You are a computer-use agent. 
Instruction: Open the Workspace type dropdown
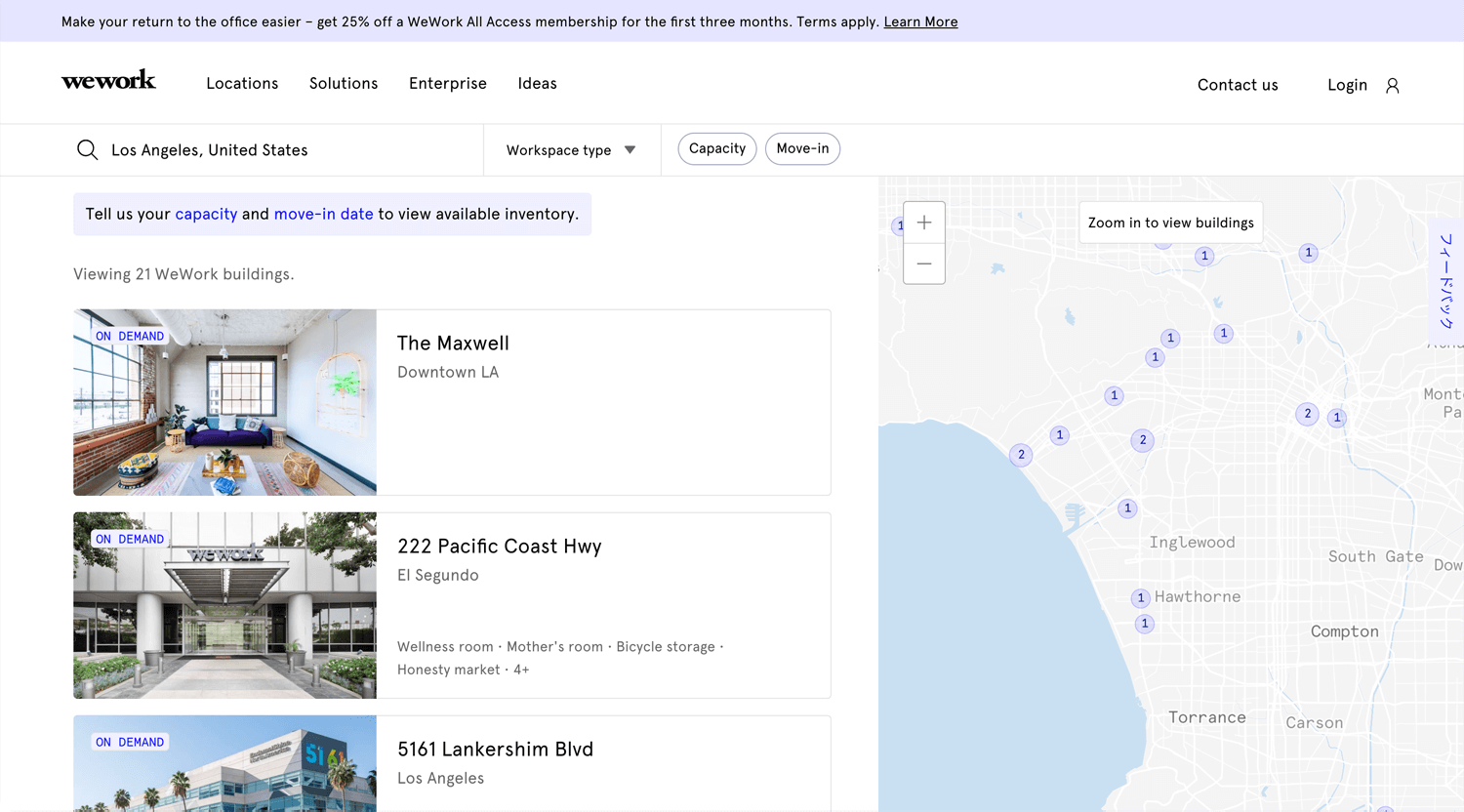tap(572, 150)
